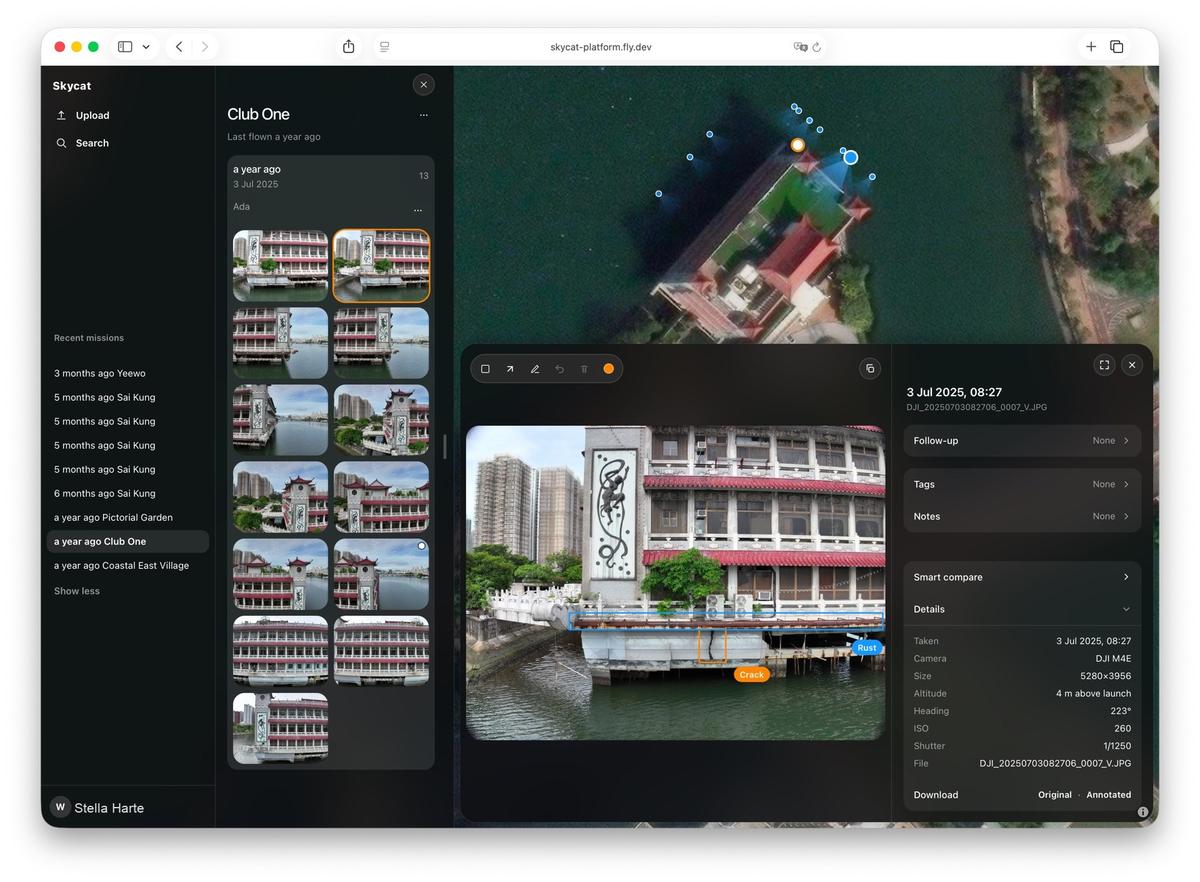The height and width of the screenshot is (882, 1200).
Task: Click the Safari page reload icon
Action: click(x=817, y=47)
